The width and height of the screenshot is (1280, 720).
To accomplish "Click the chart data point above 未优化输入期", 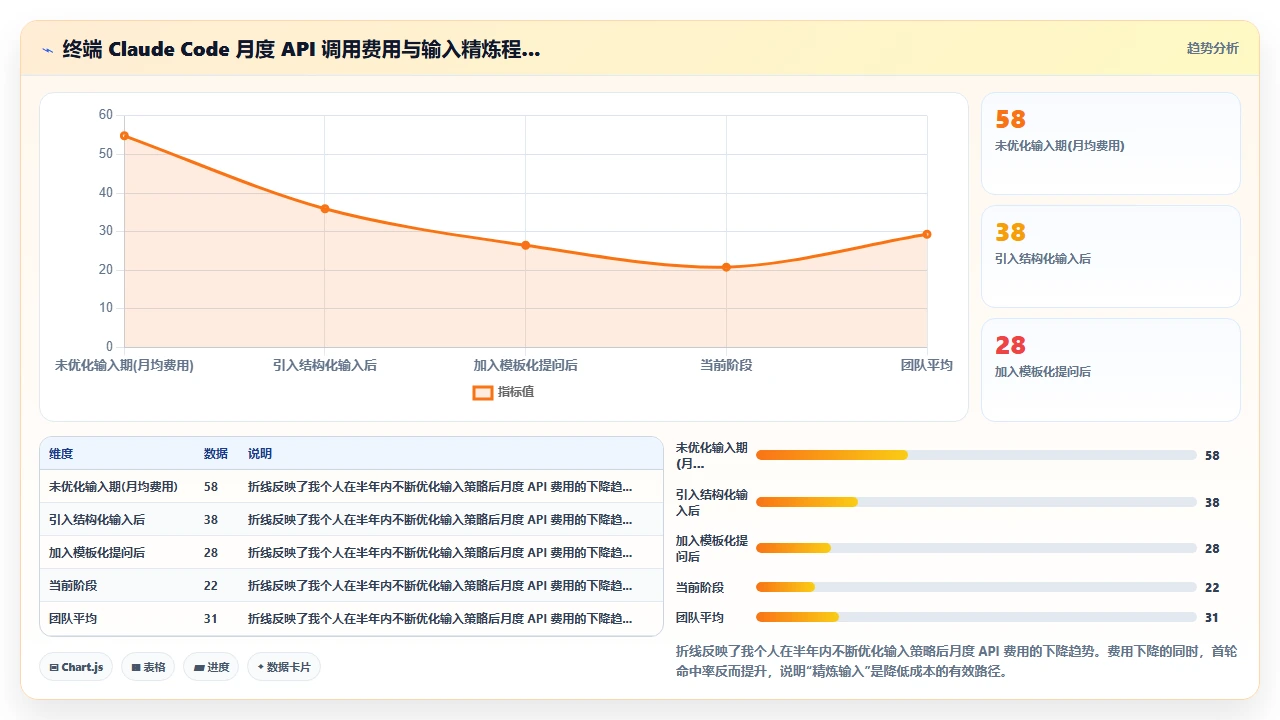I will pos(124,136).
